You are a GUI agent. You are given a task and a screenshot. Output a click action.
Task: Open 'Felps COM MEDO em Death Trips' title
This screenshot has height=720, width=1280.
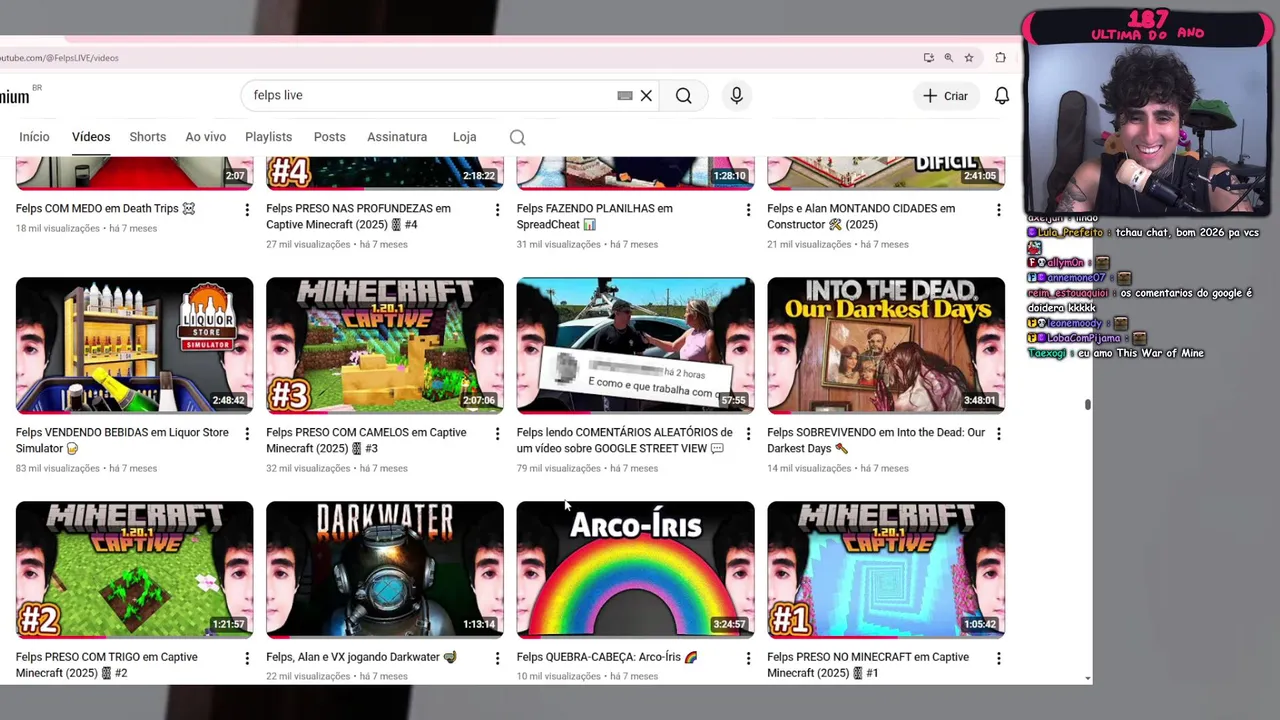pos(105,209)
